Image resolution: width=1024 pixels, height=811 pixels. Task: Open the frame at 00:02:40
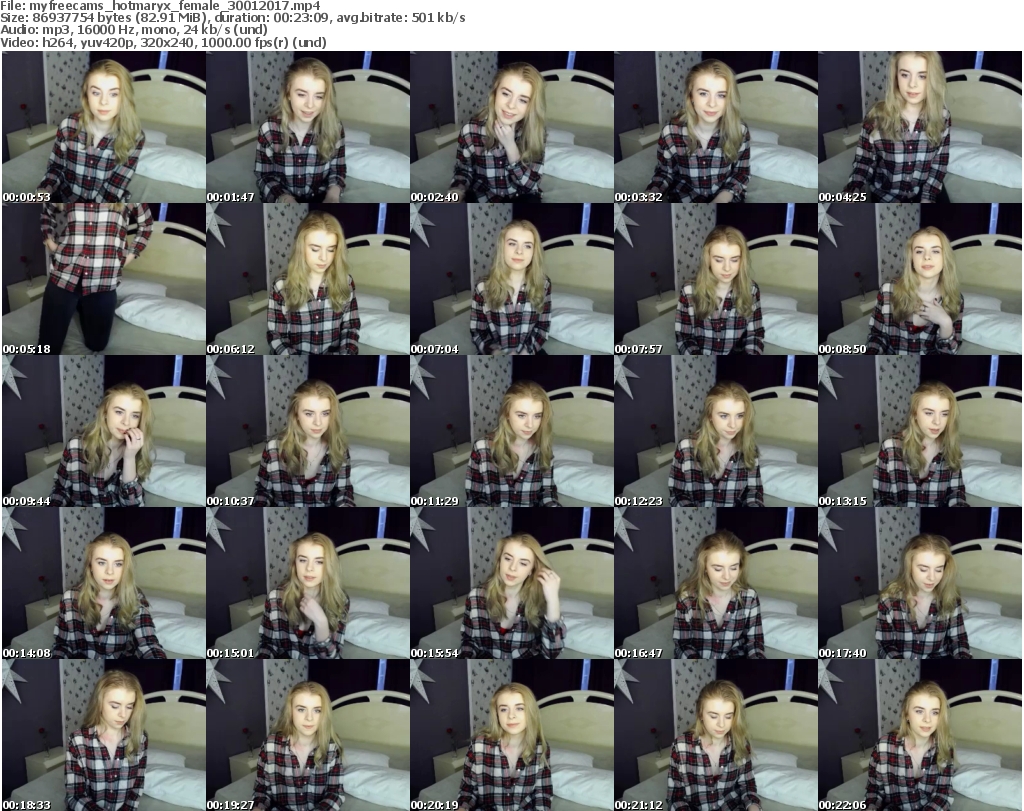tap(512, 127)
